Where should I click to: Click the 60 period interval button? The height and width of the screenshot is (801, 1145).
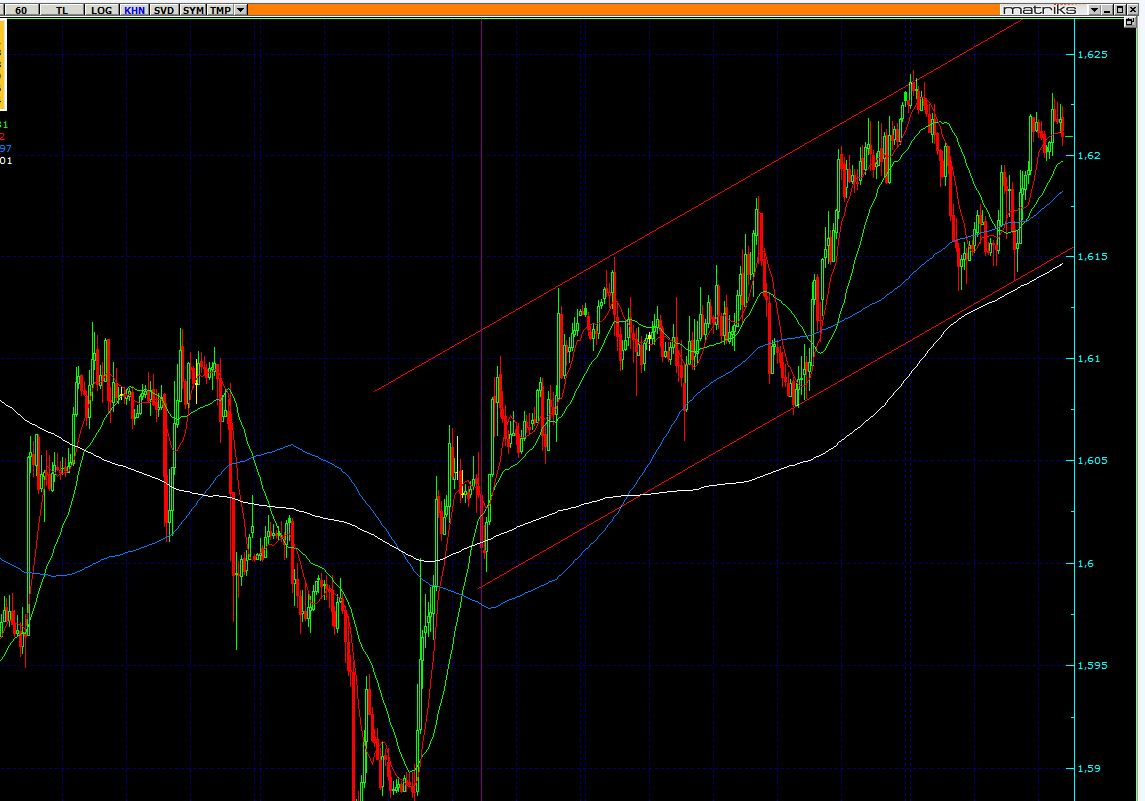click(20, 9)
